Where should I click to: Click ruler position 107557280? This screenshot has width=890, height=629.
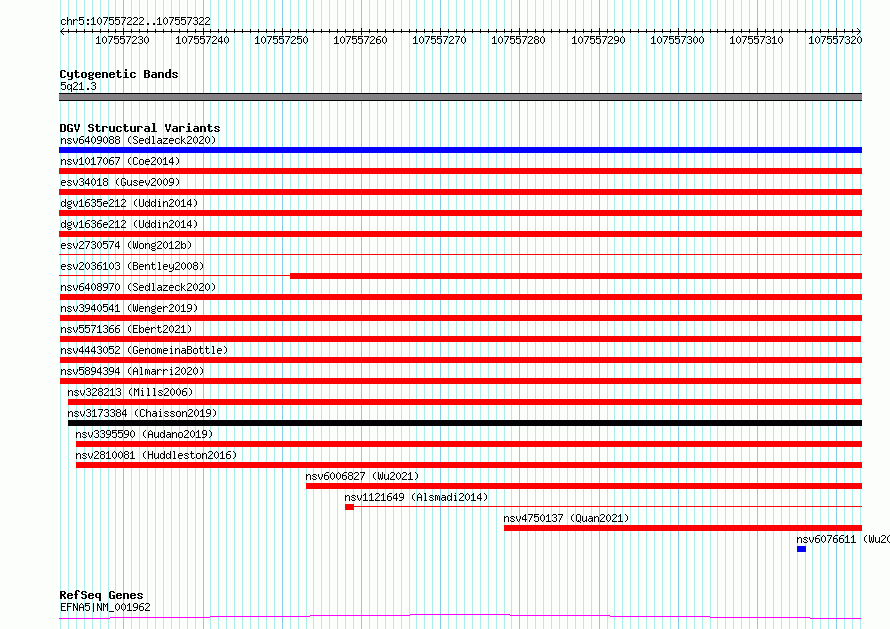coord(518,40)
